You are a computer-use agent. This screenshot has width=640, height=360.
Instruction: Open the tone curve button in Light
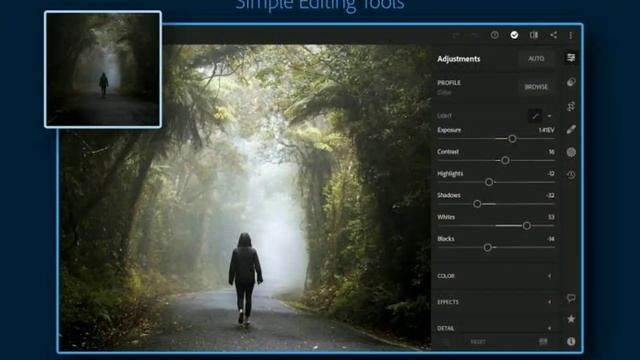click(535, 116)
